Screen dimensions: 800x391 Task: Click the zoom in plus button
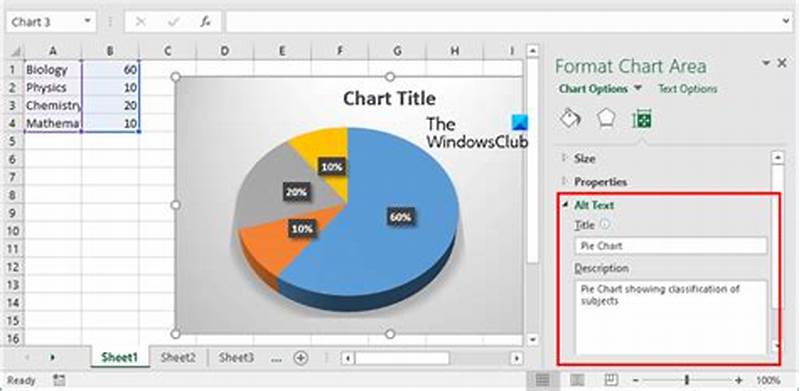[x=739, y=380]
